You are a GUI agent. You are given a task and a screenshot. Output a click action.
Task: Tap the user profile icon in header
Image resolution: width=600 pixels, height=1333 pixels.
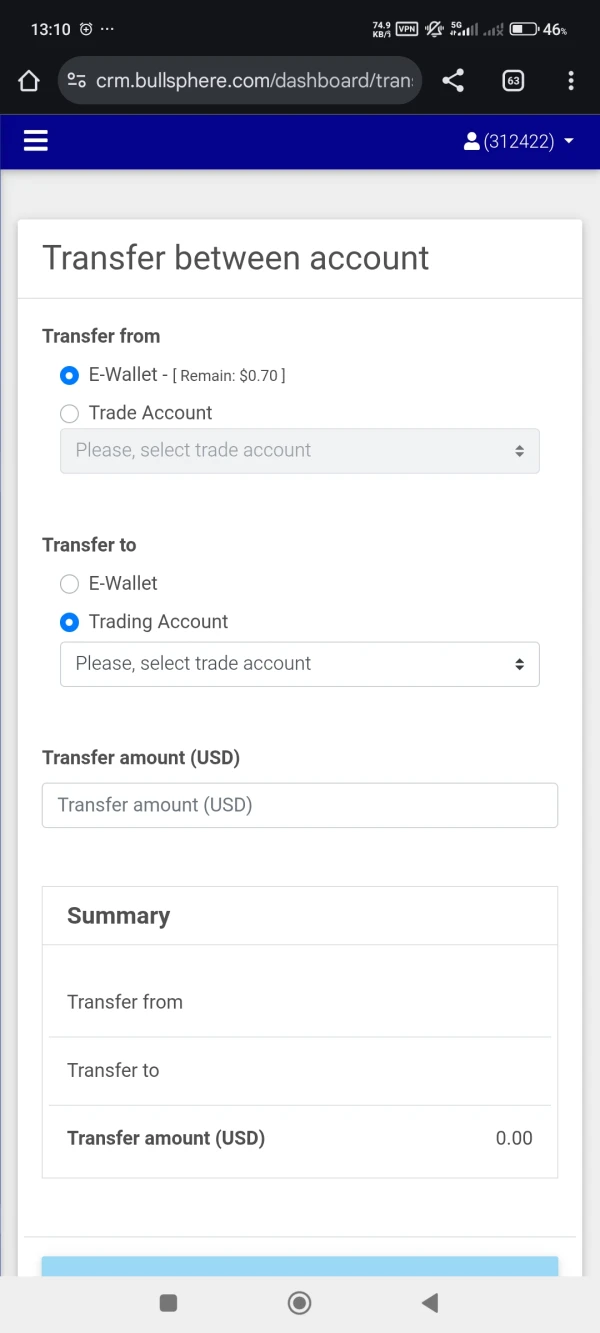point(472,142)
